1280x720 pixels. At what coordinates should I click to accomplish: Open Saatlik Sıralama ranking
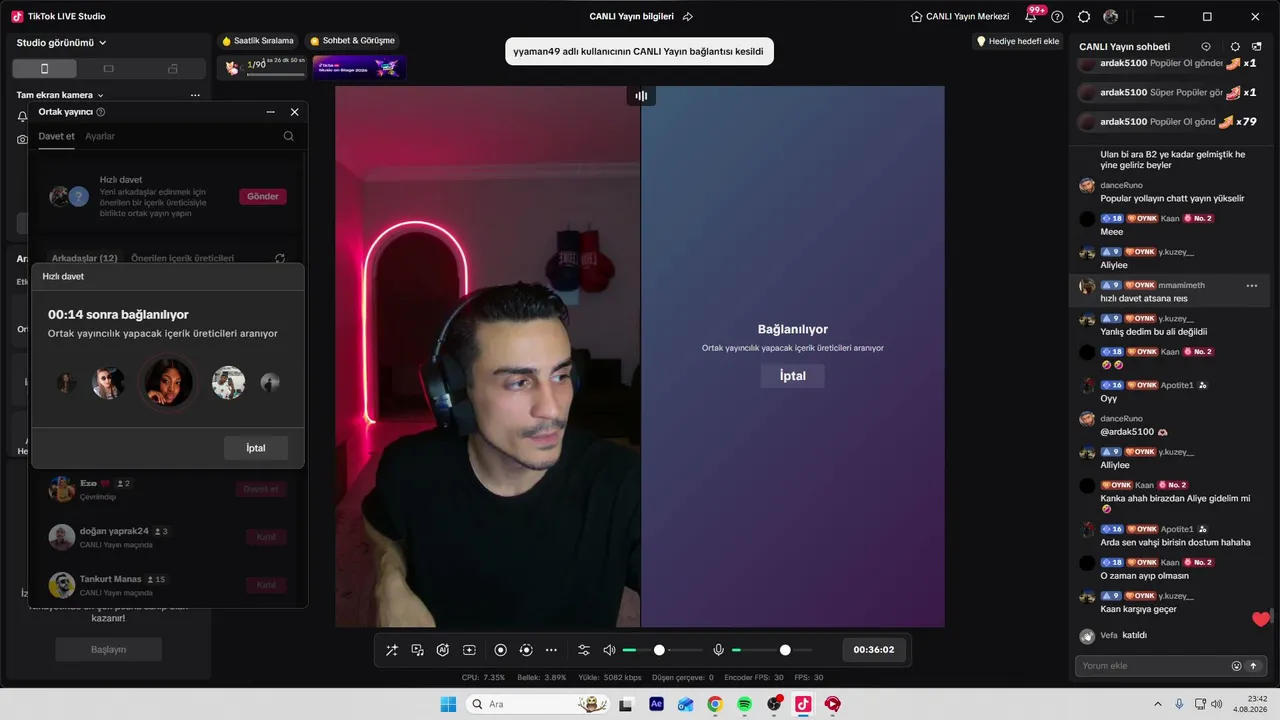(258, 41)
